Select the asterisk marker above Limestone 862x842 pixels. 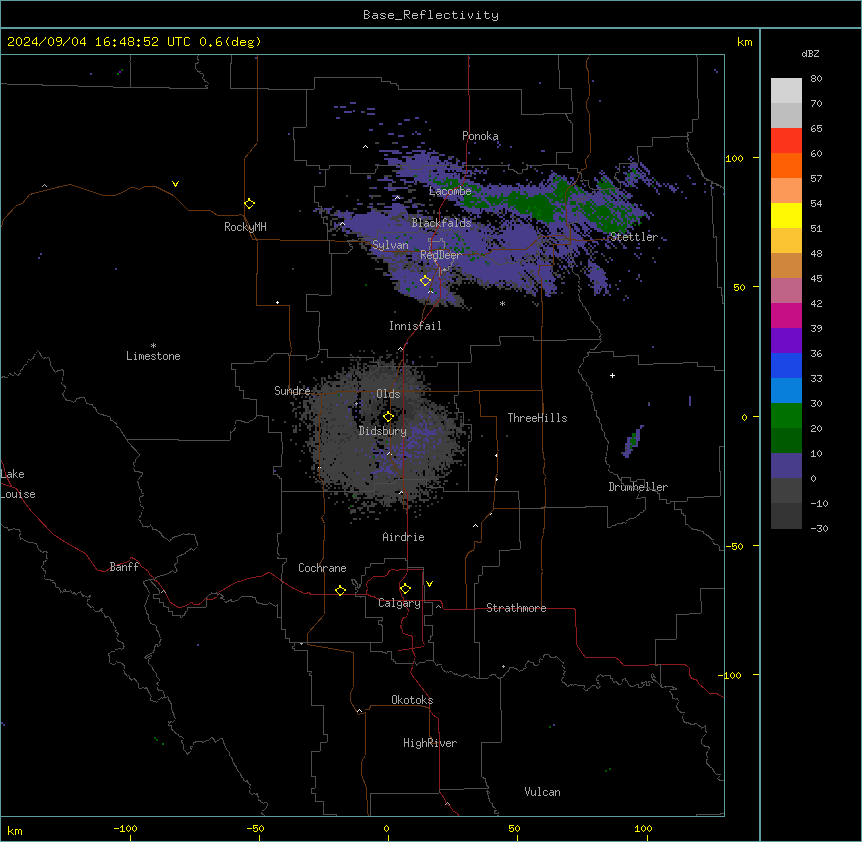(x=153, y=345)
